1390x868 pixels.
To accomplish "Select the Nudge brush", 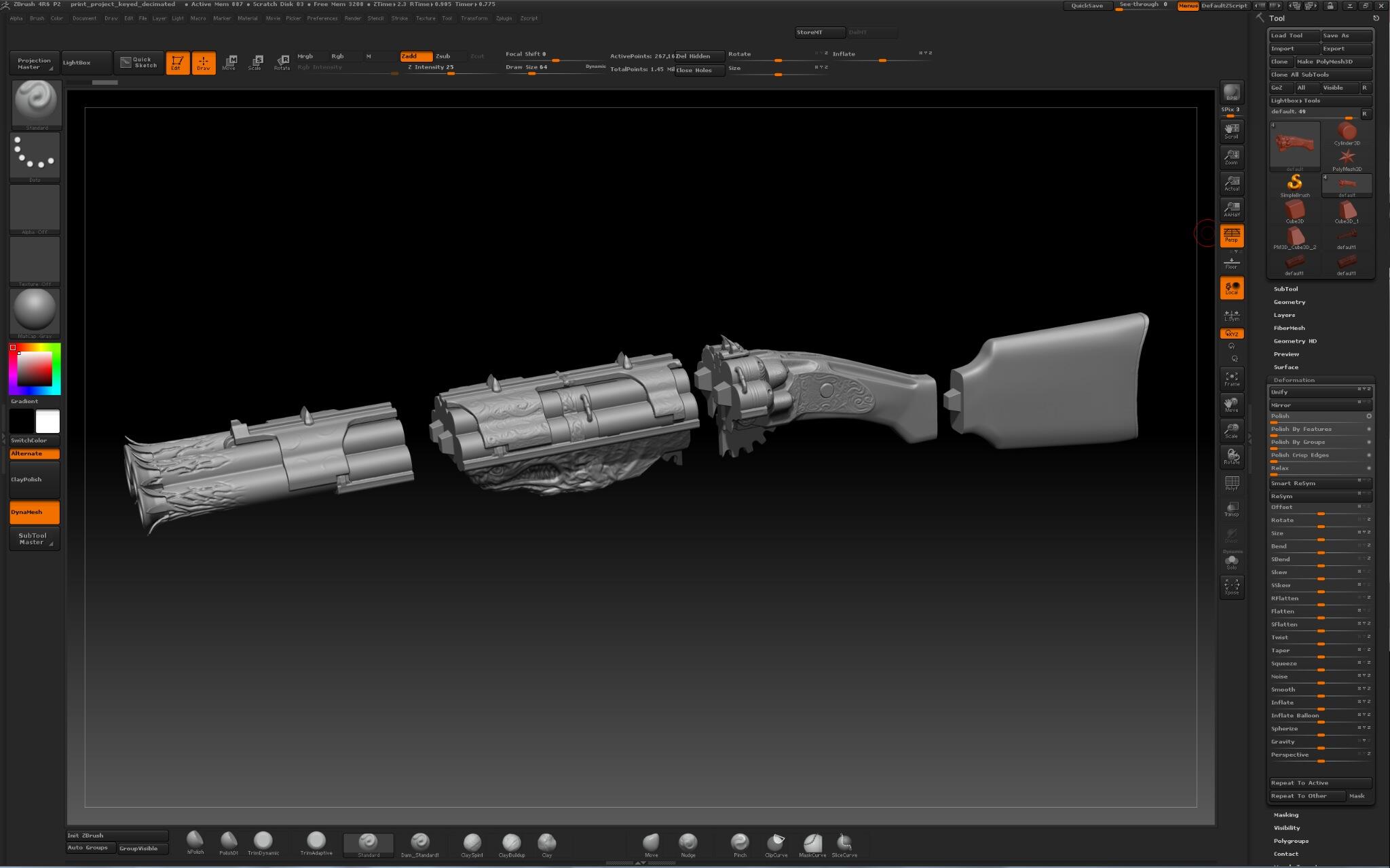I will point(688,844).
